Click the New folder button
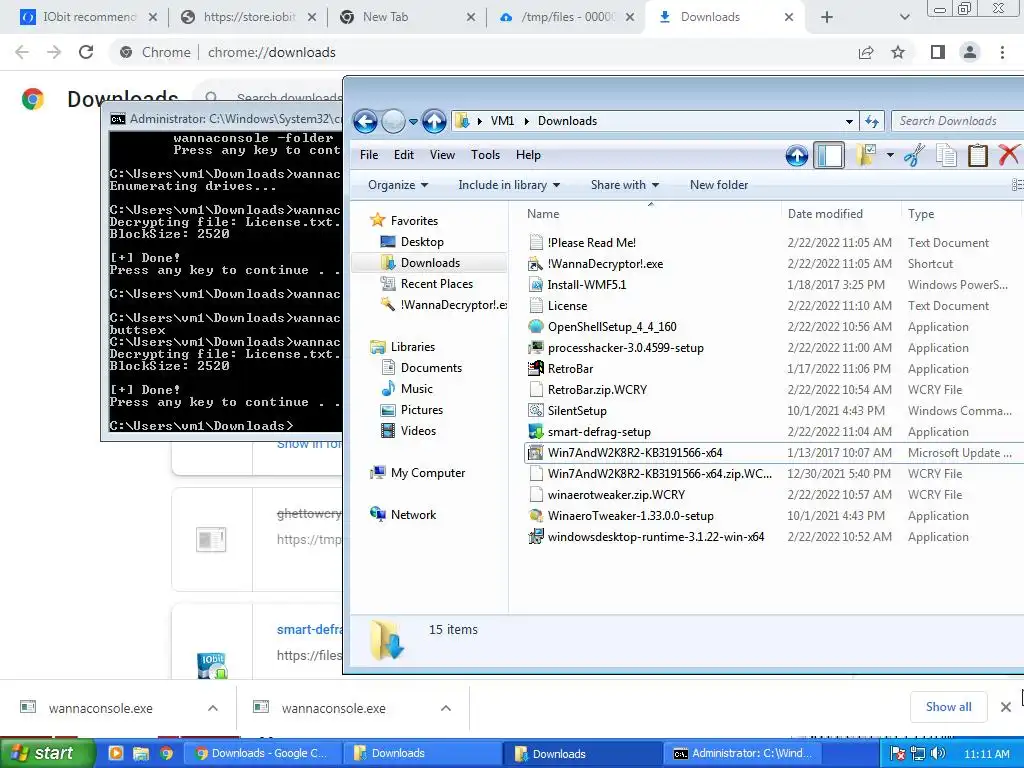Image resolution: width=1024 pixels, height=768 pixels. coord(719,185)
